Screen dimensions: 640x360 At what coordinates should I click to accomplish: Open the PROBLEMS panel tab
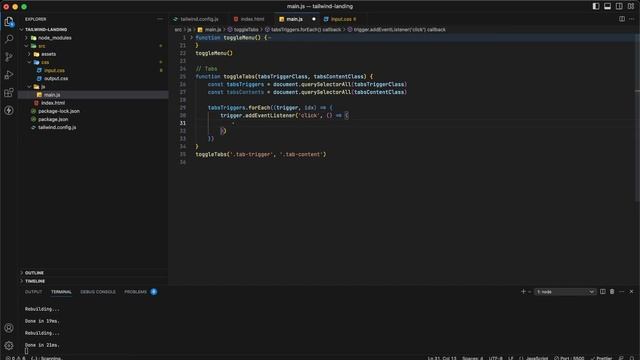coord(136,292)
